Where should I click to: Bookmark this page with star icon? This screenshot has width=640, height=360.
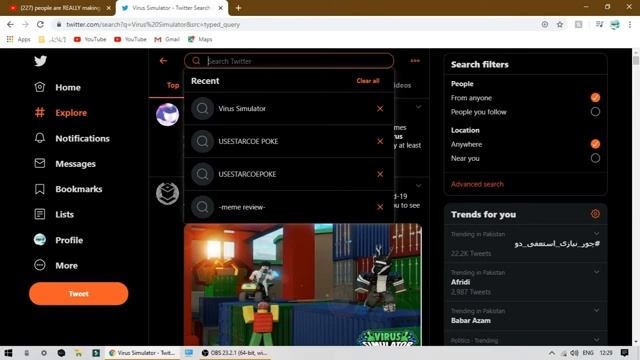point(560,24)
